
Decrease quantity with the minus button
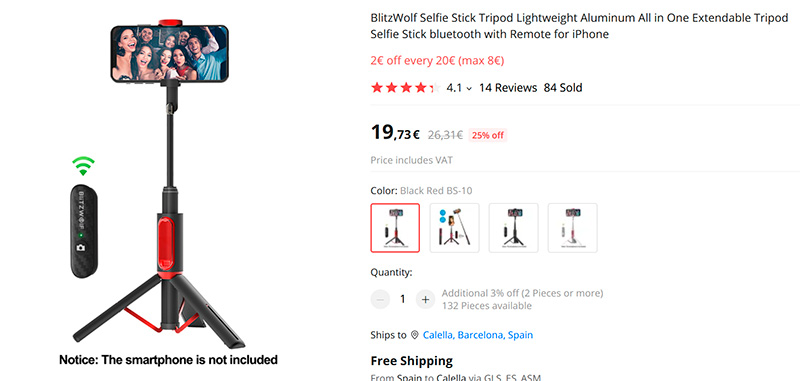pyautogui.click(x=380, y=299)
